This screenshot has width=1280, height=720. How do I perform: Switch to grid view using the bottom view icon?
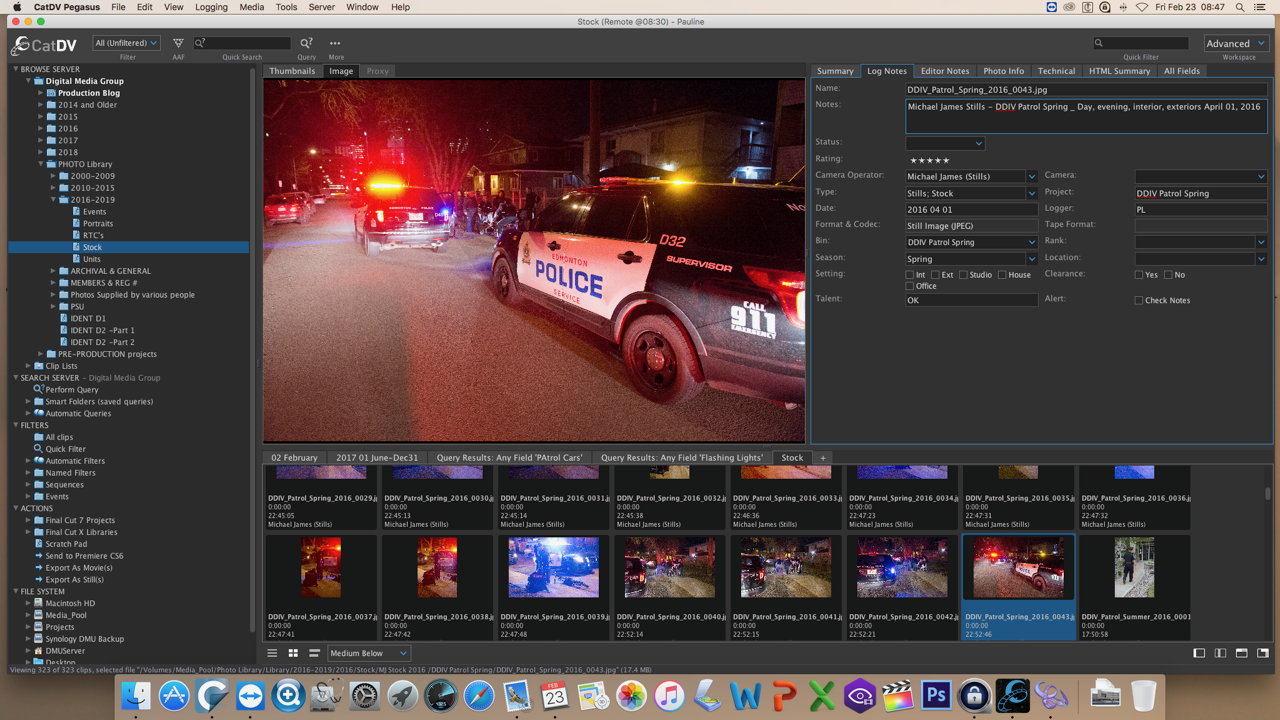[x=294, y=652]
